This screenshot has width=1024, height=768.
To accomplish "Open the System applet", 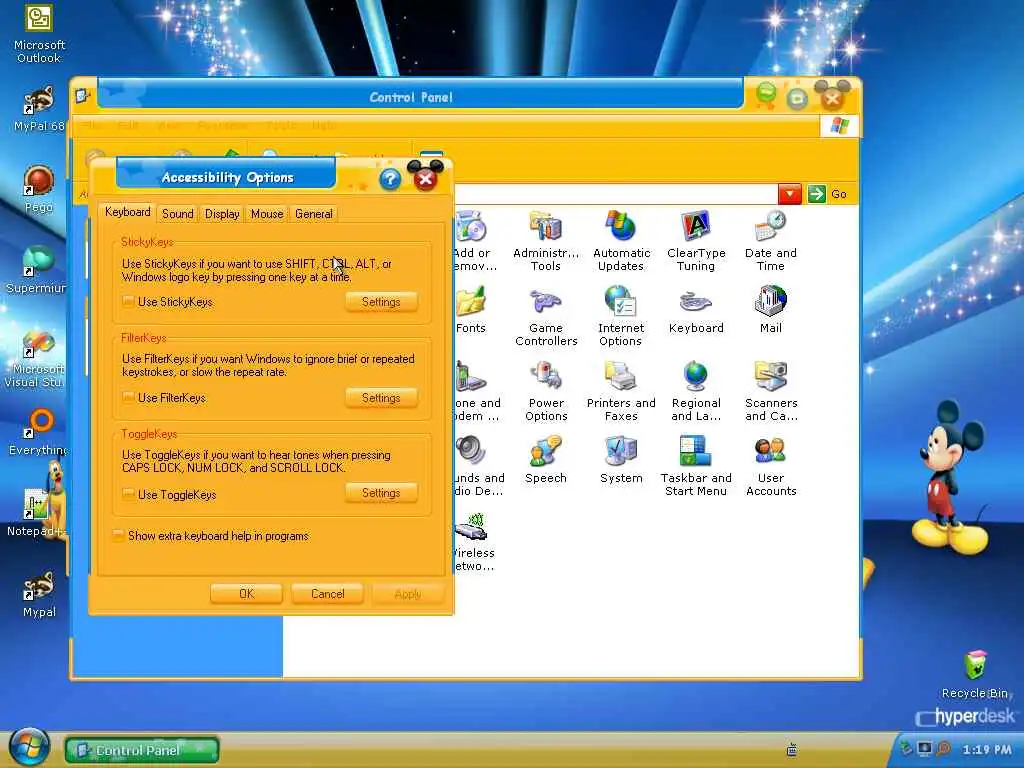I will click(x=621, y=460).
